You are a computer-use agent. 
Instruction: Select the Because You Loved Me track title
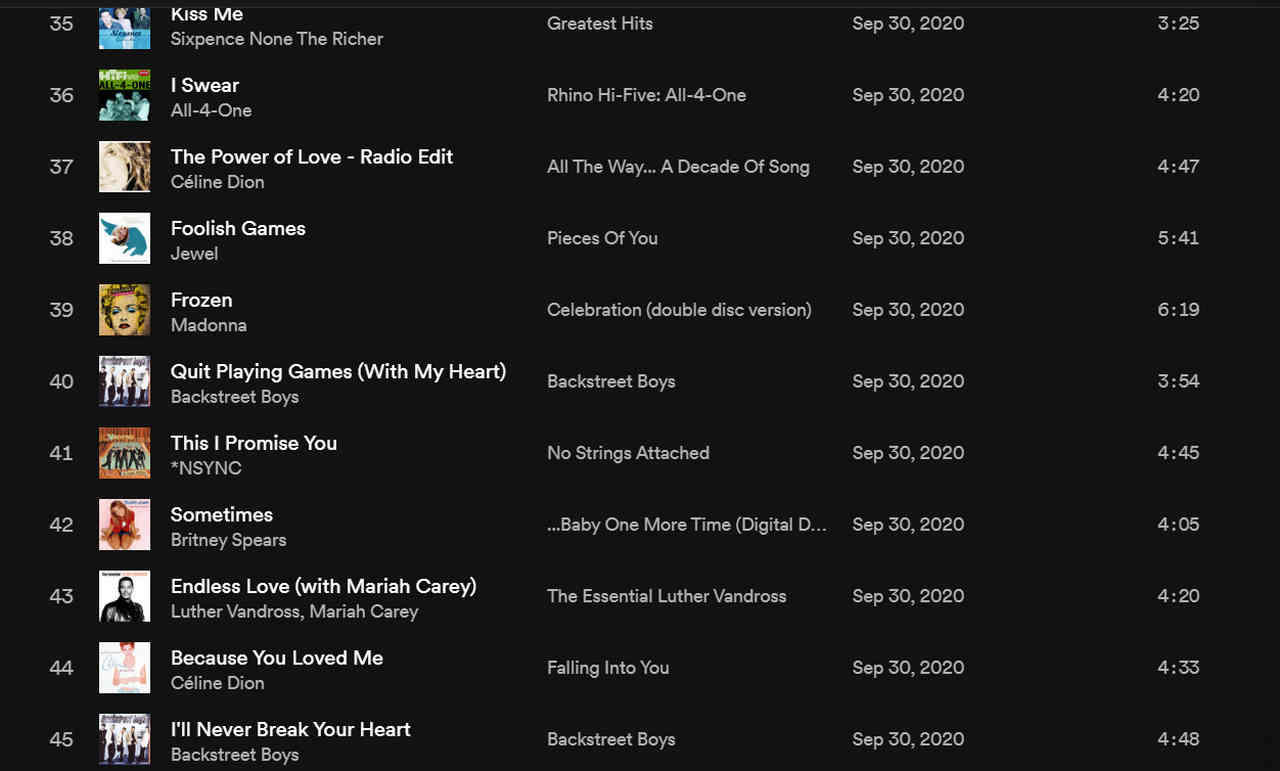[277, 658]
